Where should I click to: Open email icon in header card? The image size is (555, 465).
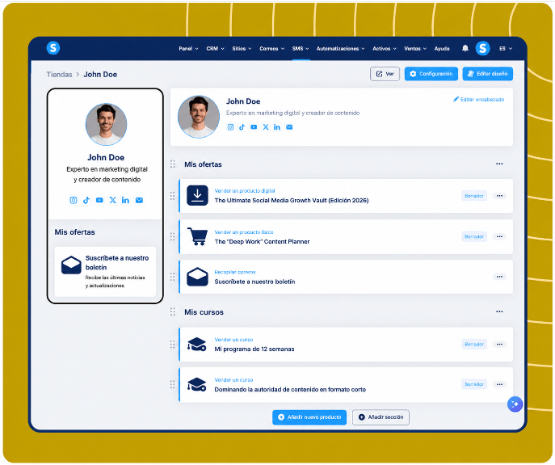tap(289, 127)
